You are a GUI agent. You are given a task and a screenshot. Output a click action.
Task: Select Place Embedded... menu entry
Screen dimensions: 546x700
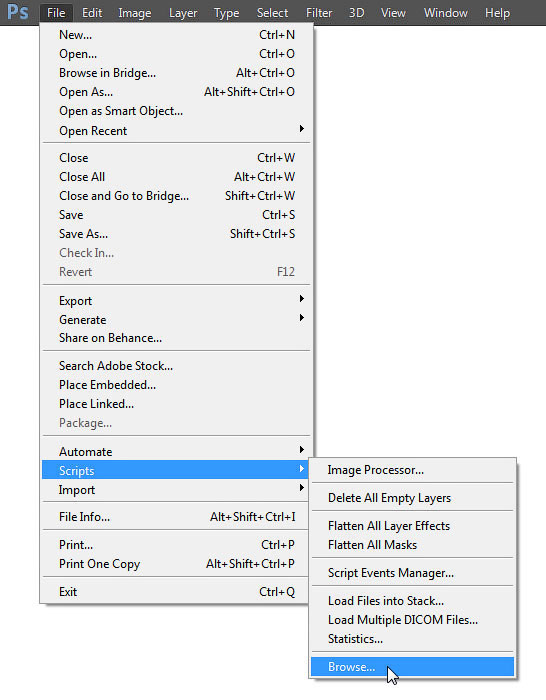[x=176, y=385]
